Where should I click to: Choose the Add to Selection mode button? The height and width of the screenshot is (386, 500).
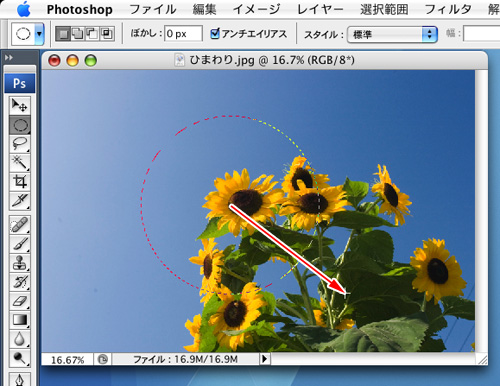pos(78,34)
